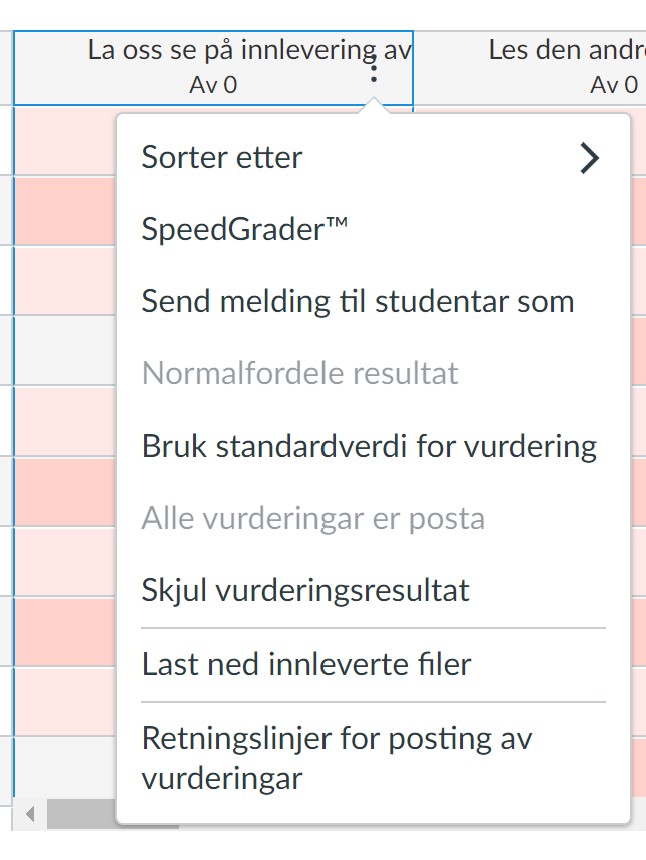Expand the Sorter etter submenu arrow

(x=590, y=157)
